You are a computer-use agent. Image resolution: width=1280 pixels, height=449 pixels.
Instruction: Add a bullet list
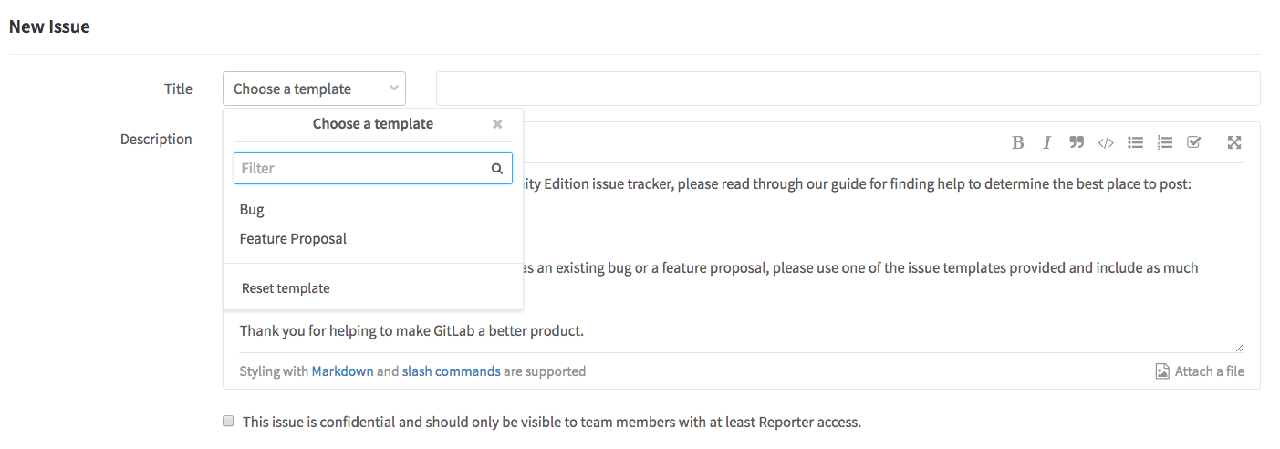click(x=1135, y=142)
